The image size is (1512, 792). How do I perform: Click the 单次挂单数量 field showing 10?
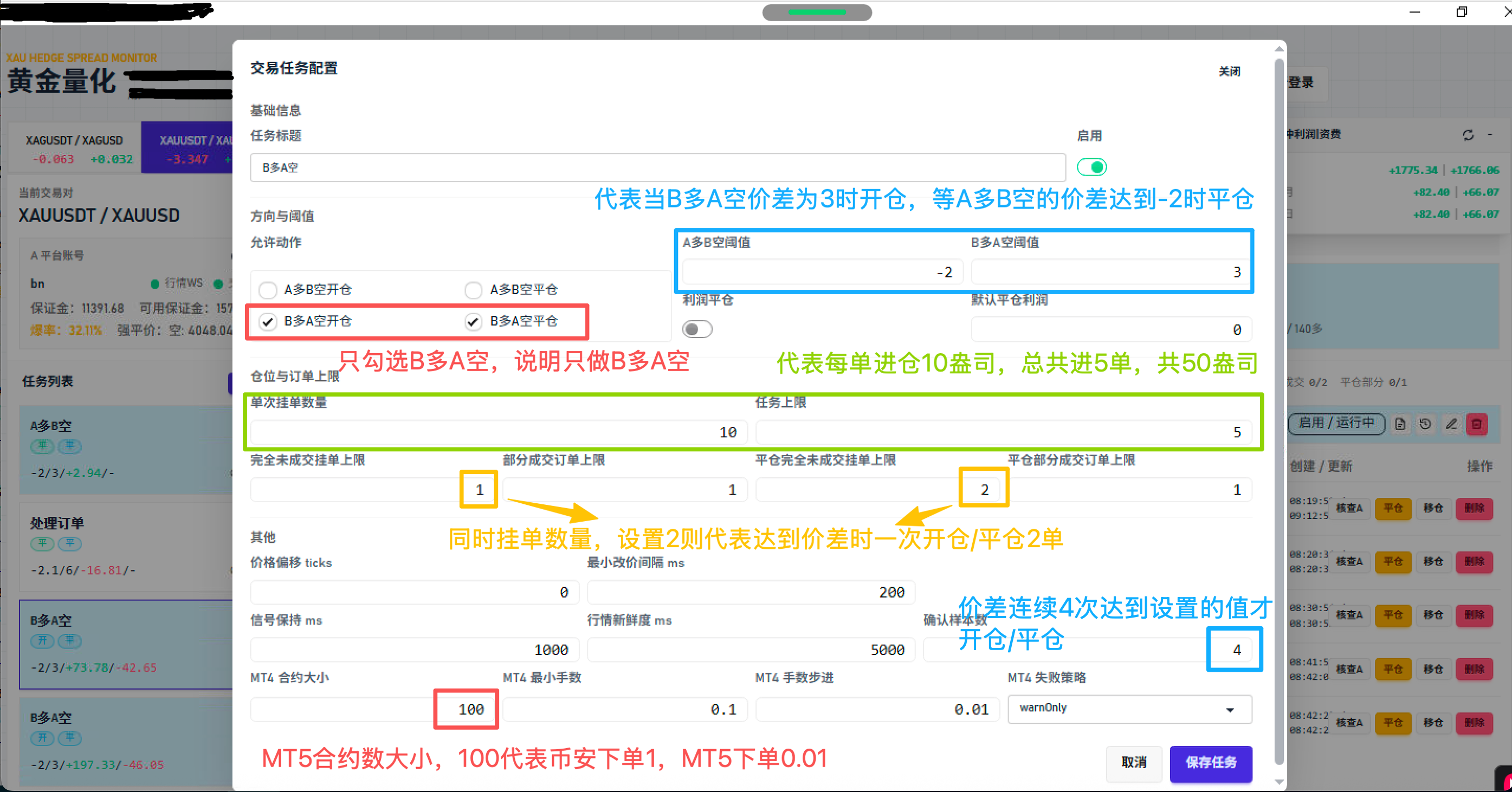coord(499,432)
